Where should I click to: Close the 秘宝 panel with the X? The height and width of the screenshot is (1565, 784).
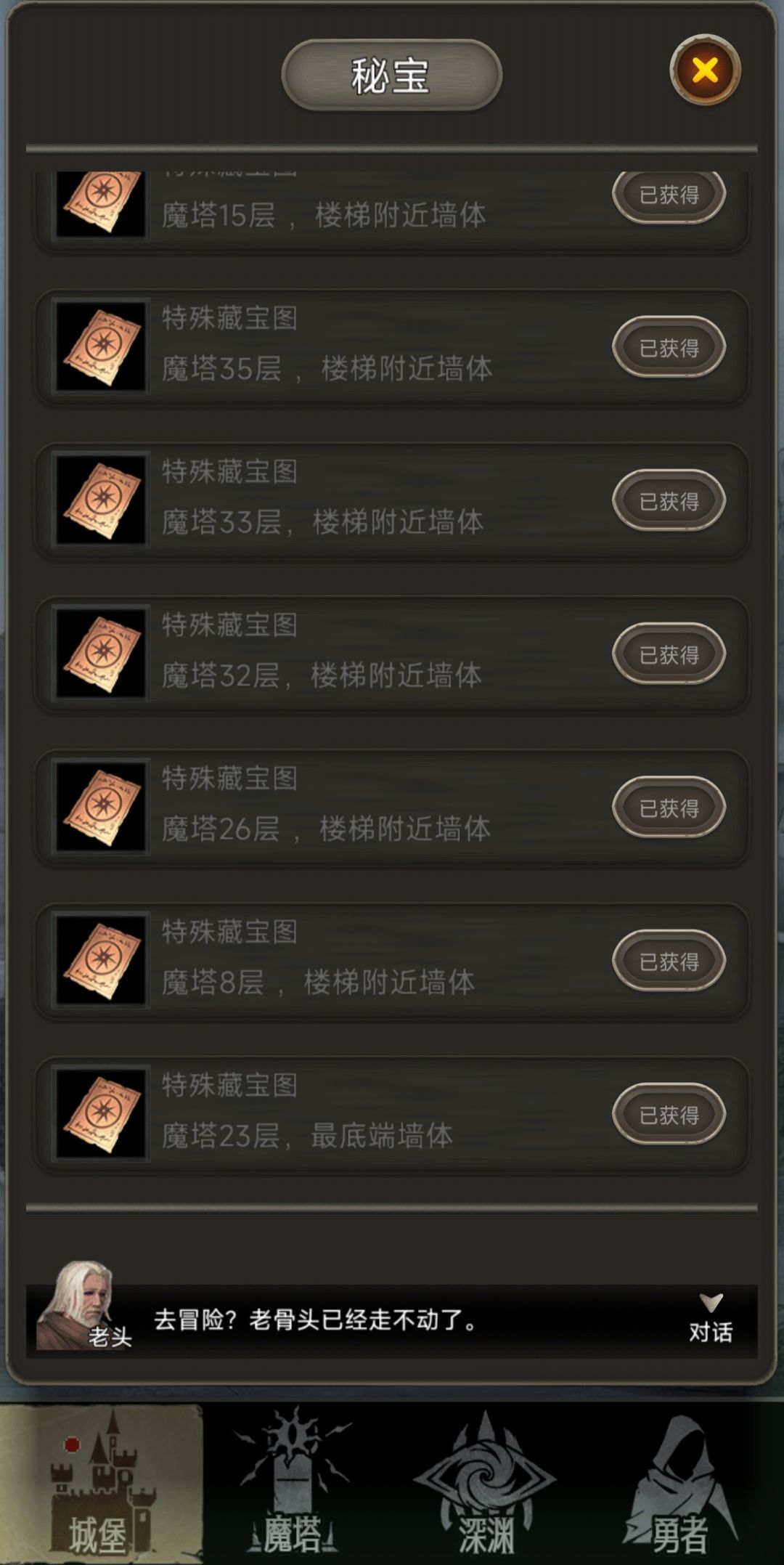pos(705,70)
